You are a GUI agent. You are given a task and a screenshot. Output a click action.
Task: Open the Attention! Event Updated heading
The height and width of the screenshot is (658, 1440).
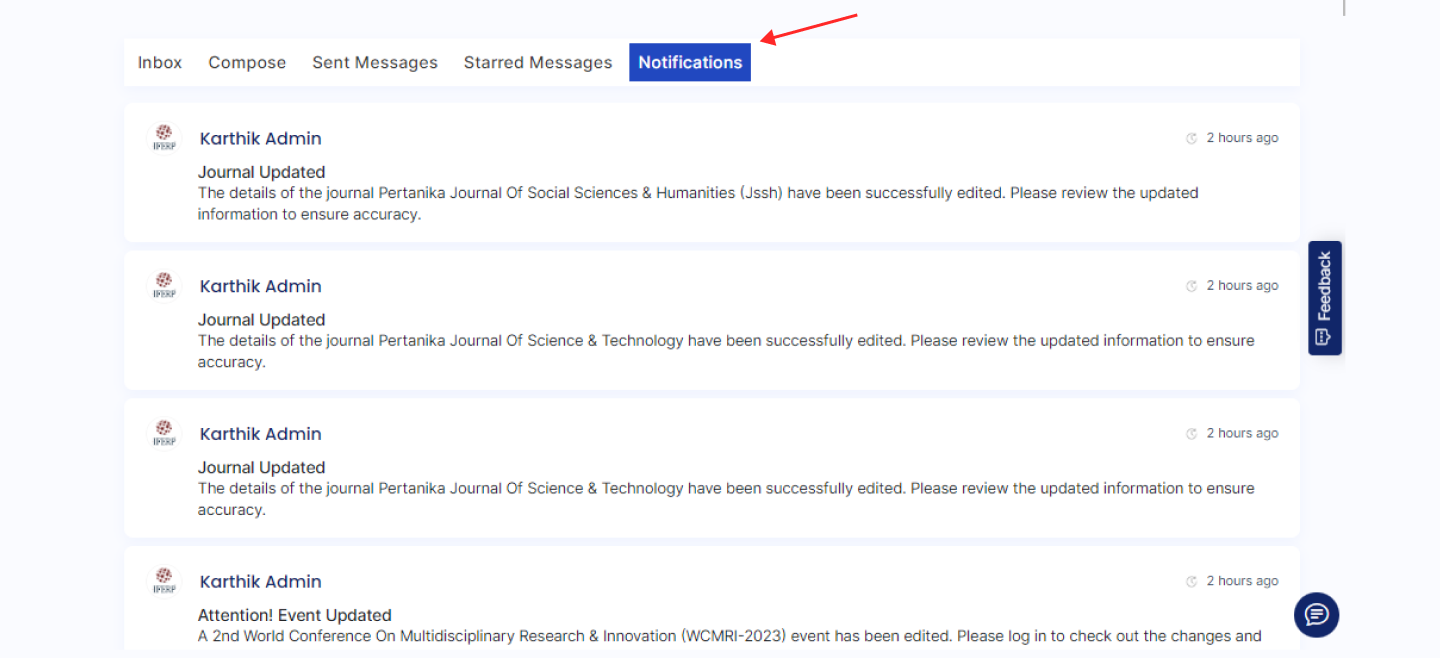(294, 615)
